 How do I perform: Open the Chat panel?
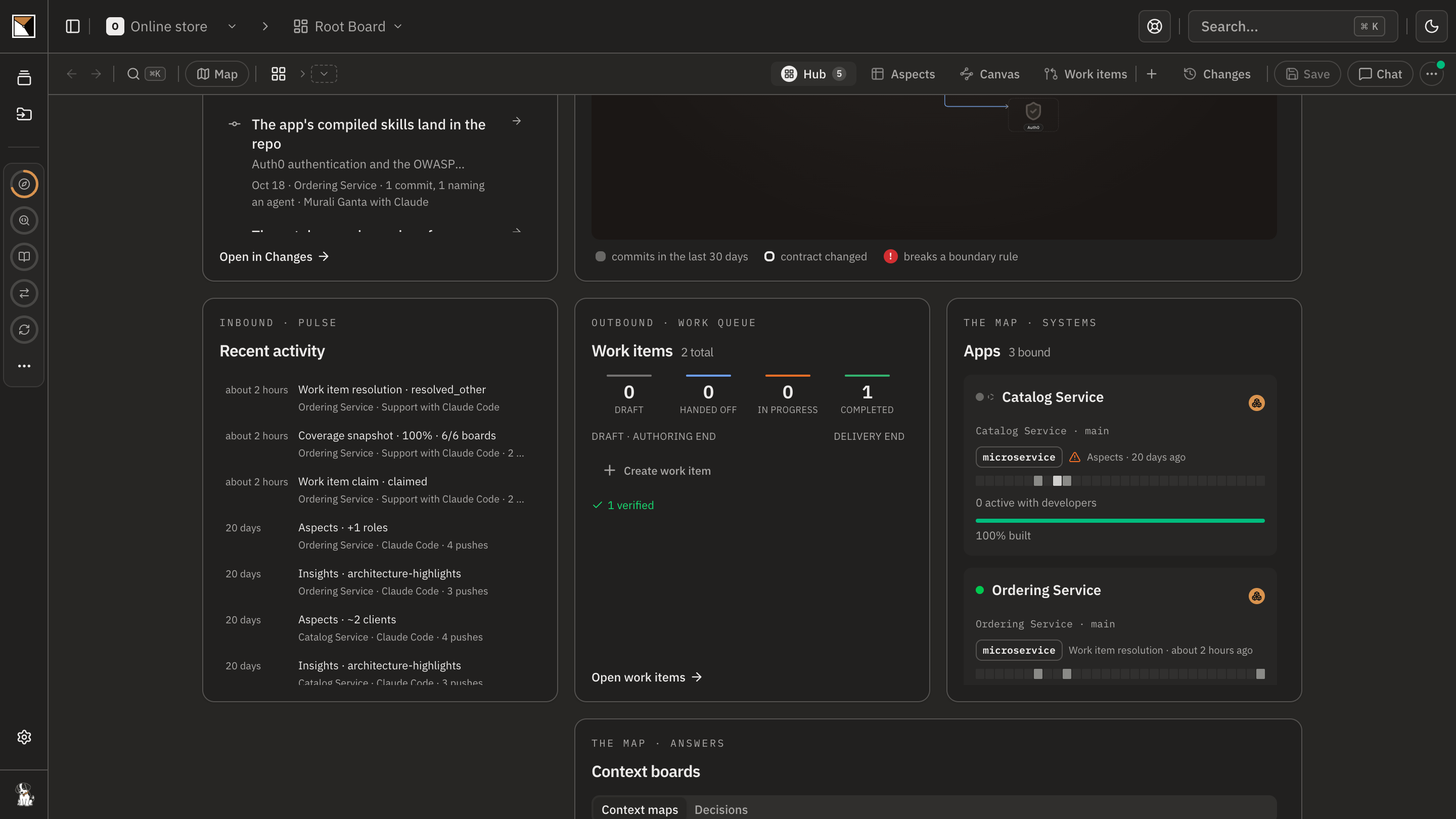click(x=1380, y=74)
